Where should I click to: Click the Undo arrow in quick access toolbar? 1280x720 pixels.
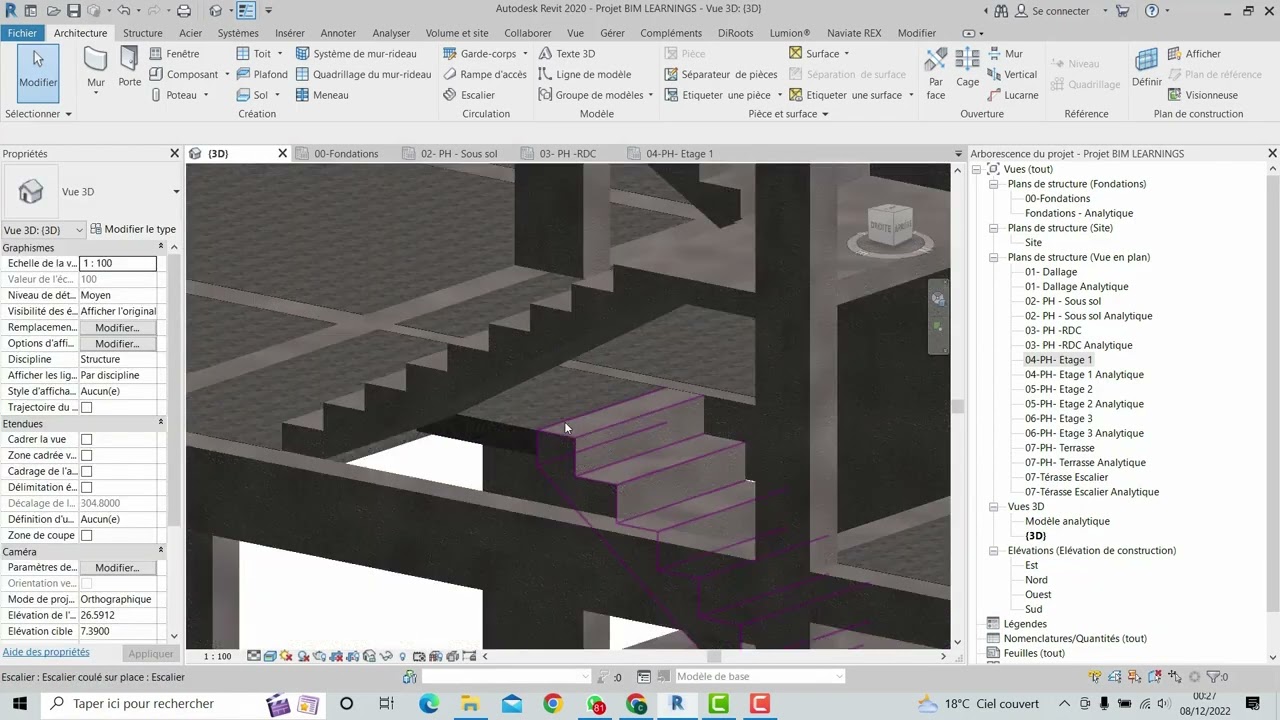click(124, 11)
